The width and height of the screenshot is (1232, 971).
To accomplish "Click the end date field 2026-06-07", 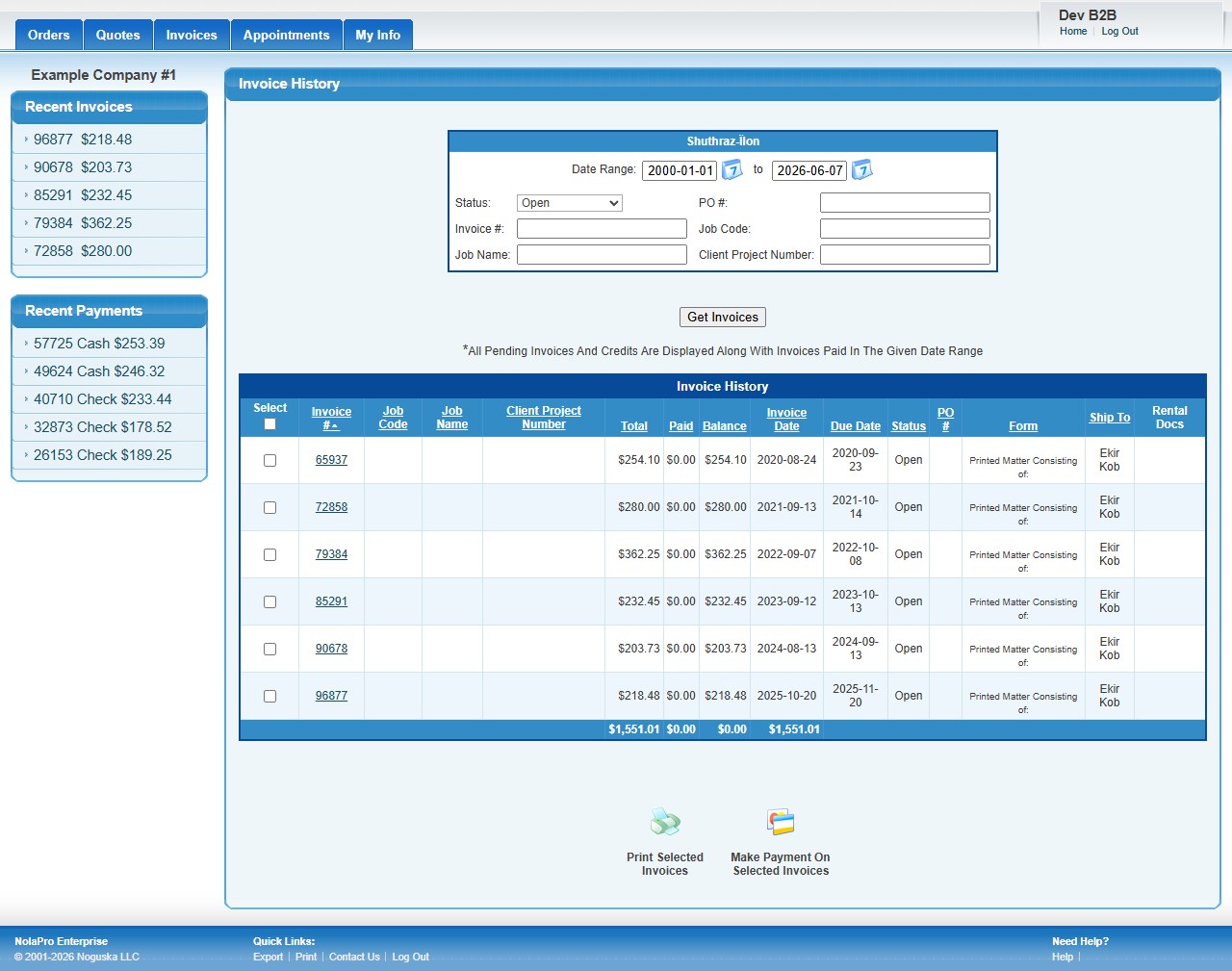I will pos(809,170).
